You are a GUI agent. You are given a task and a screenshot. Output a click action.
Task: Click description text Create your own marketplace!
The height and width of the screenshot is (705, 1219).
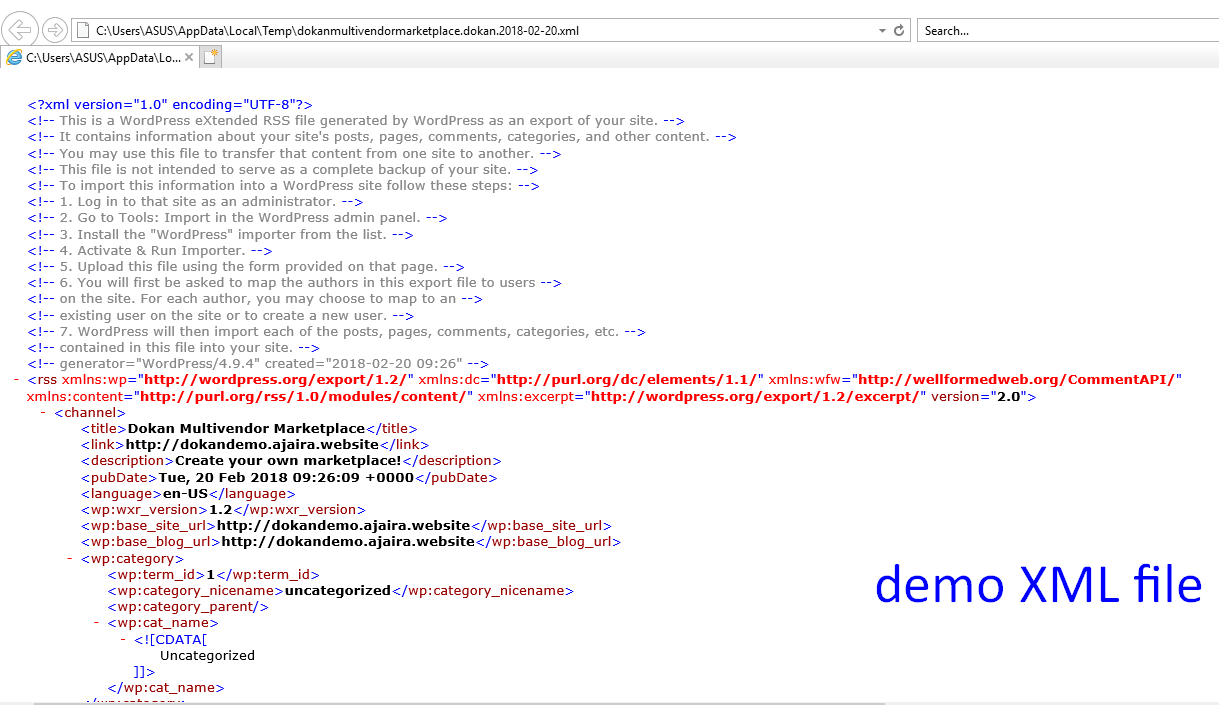point(288,461)
